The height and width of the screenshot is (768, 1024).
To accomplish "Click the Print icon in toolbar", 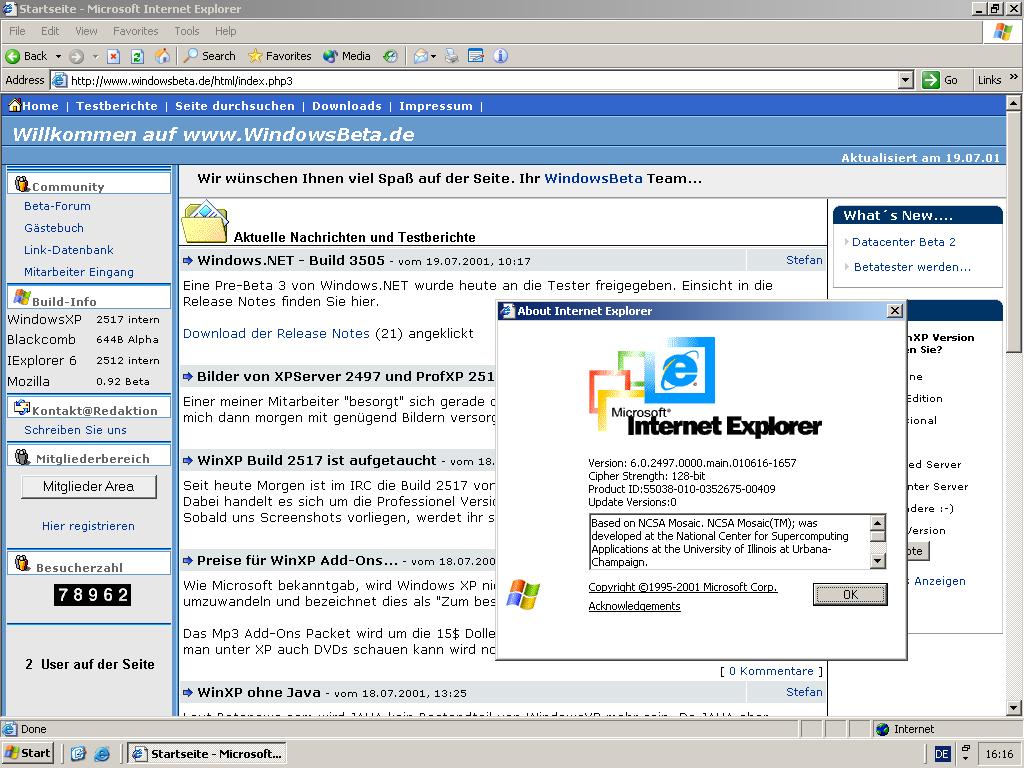I will click(452, 56).
